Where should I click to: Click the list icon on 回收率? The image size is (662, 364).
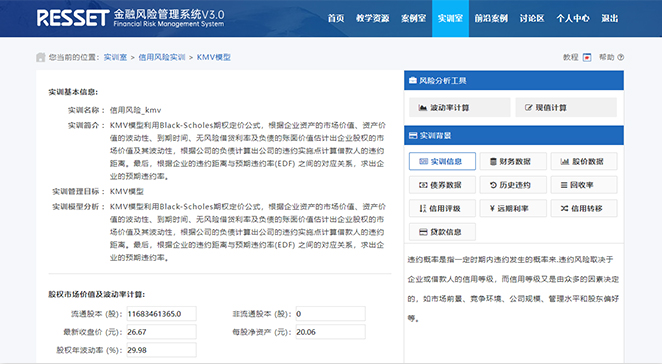click(x=564, y=185)
